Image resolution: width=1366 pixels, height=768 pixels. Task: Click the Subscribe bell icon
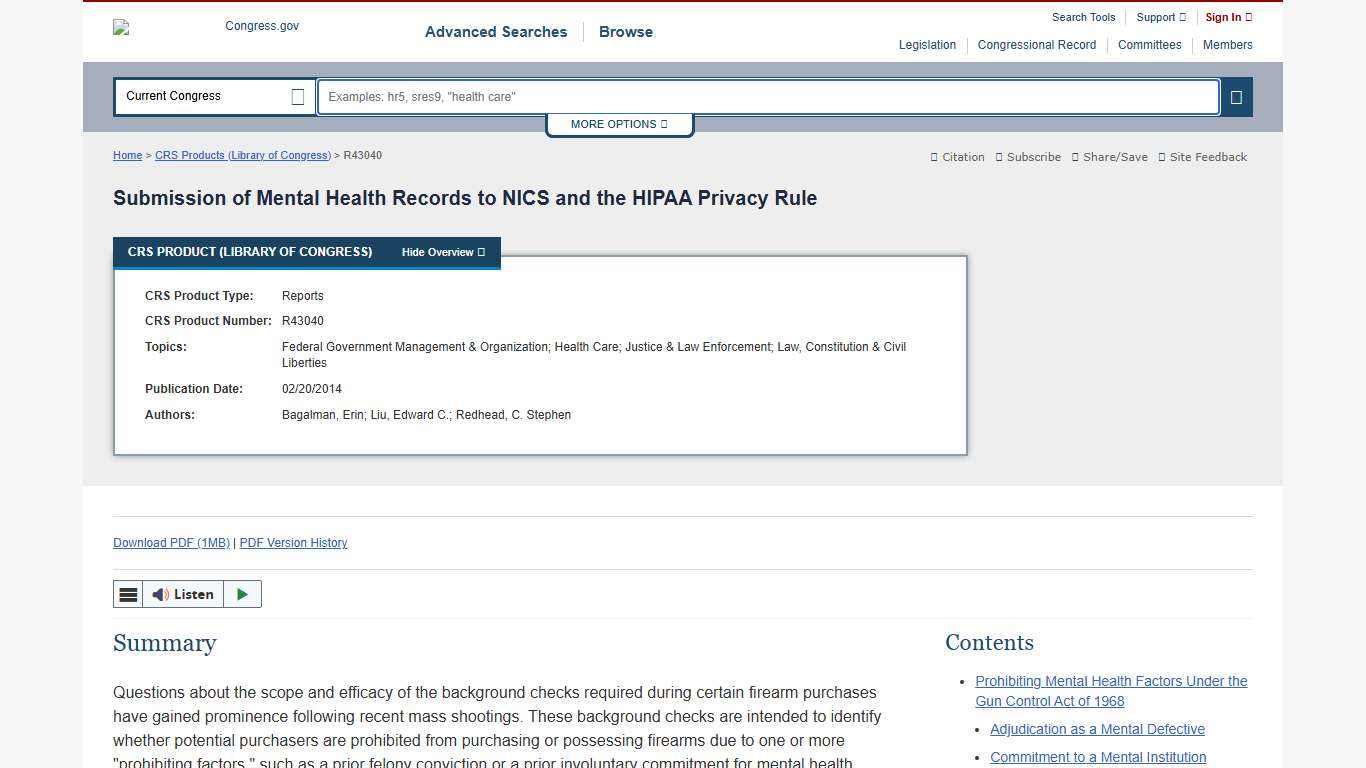coord(1001,157)
